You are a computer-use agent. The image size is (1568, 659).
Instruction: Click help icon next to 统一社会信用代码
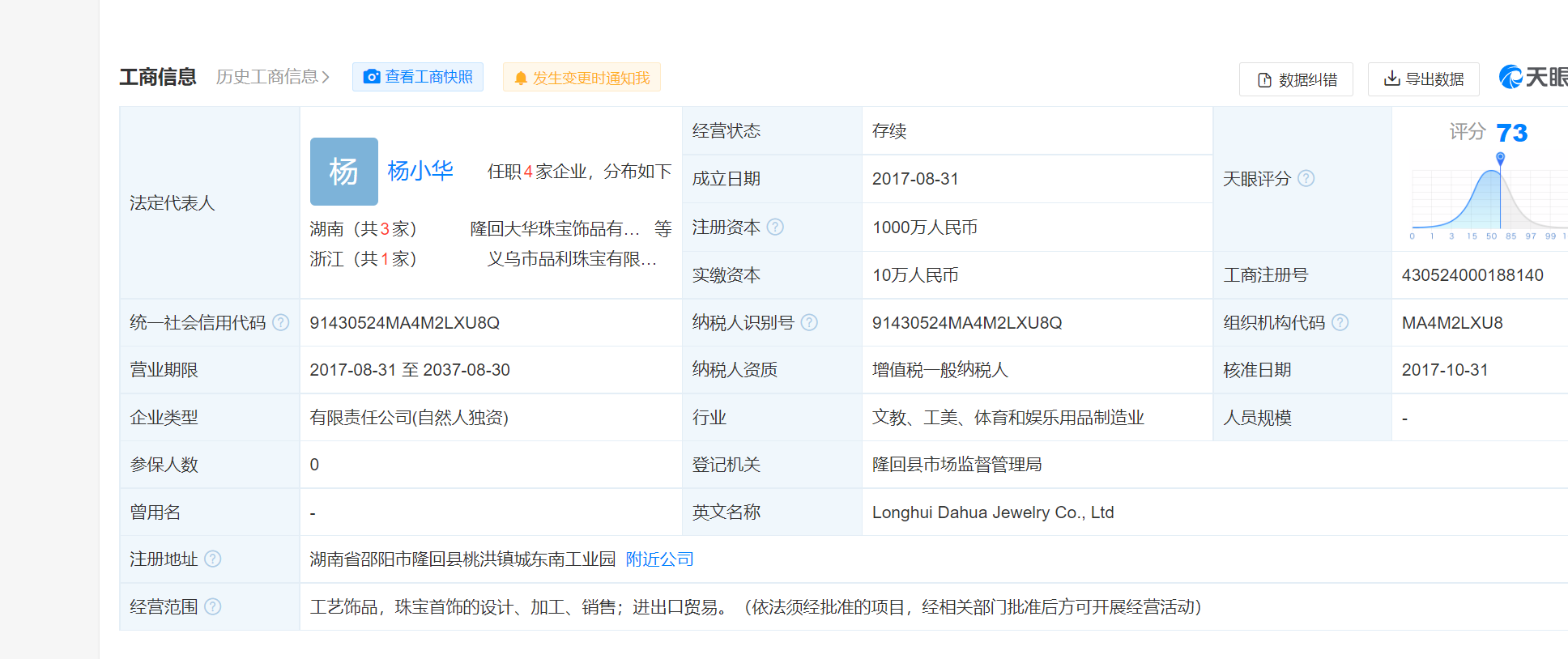(x=281, y=322)
